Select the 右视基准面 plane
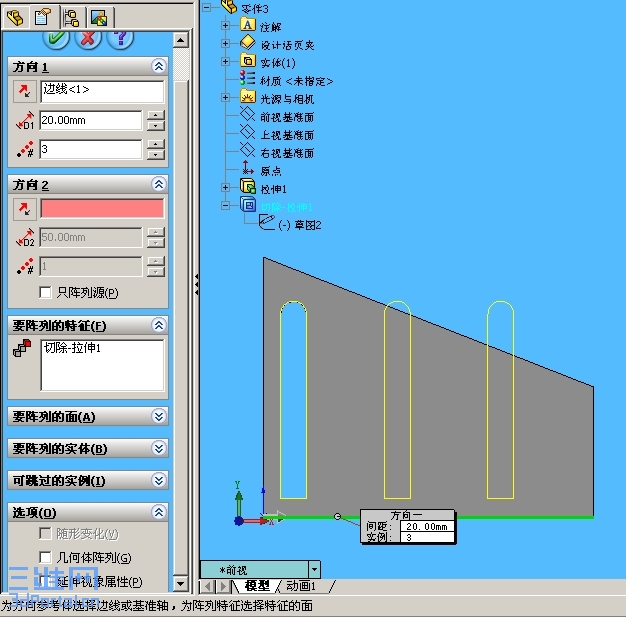The image size is (626, 617). pos(287,153)
